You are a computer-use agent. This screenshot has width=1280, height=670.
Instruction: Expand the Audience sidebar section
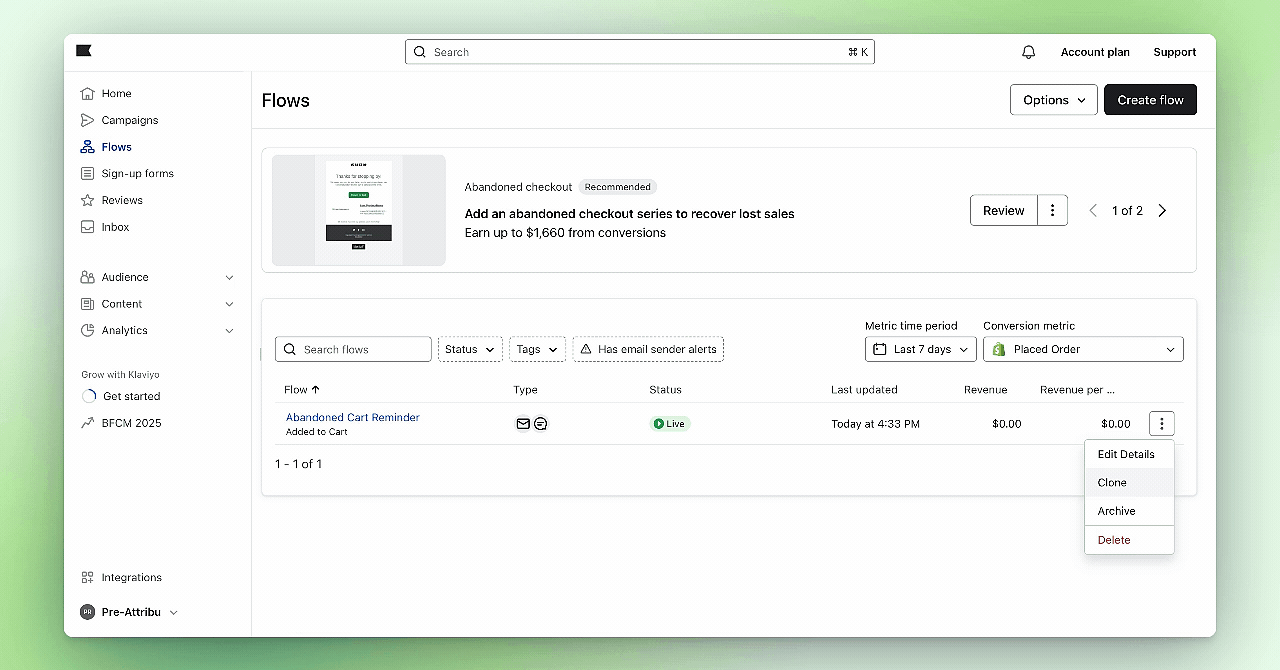(x=229, y=277)
